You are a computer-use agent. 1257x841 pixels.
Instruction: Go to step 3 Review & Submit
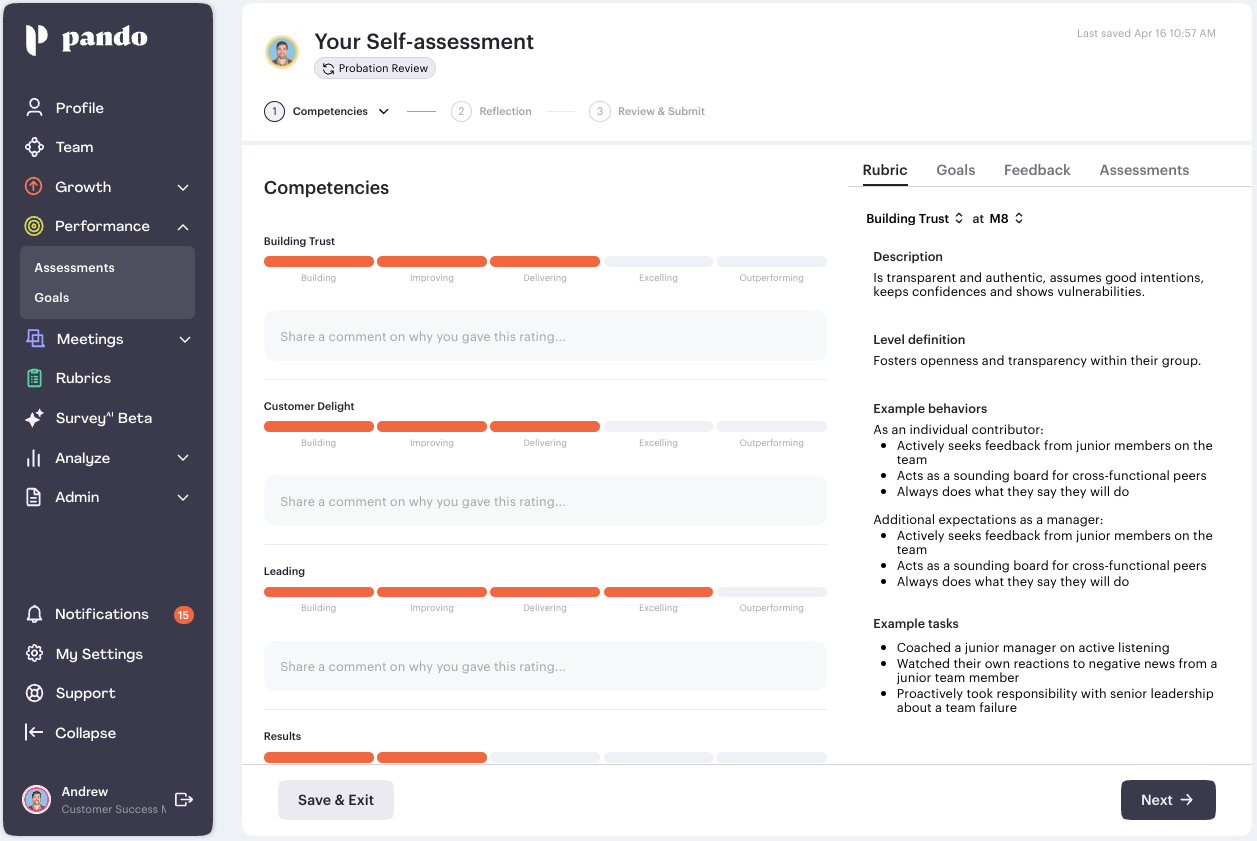647,111
